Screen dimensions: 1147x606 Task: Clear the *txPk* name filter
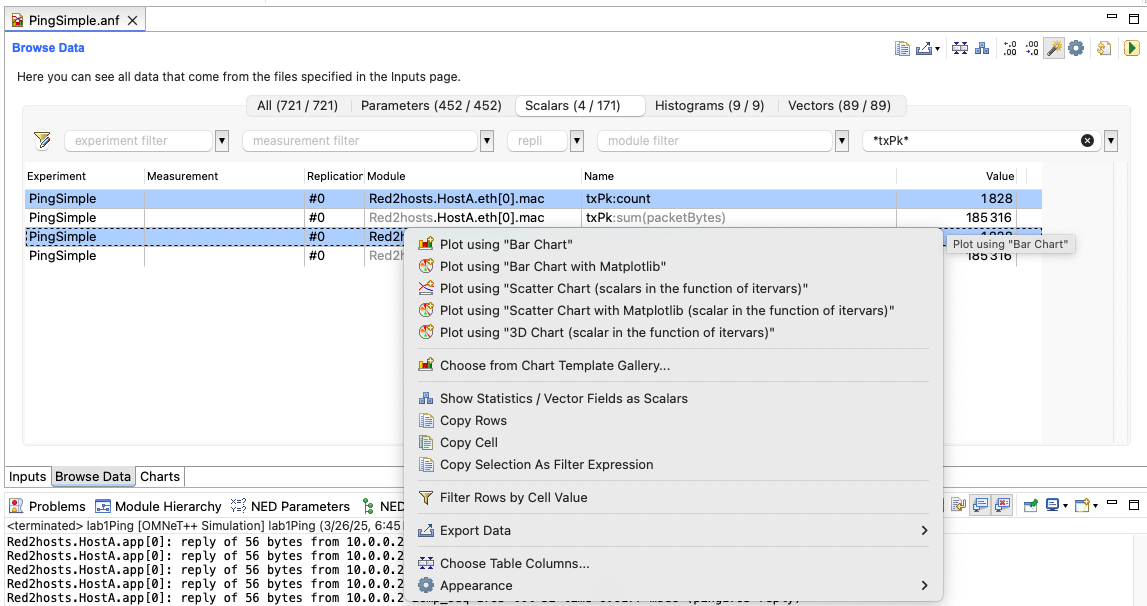(x=1088, y=141)
